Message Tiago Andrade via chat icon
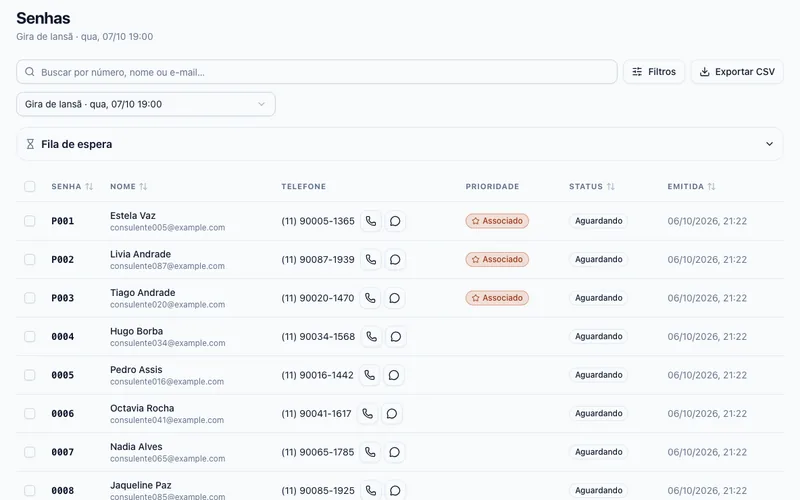Screen dimensions: 800x500 [x=394, y=298]
